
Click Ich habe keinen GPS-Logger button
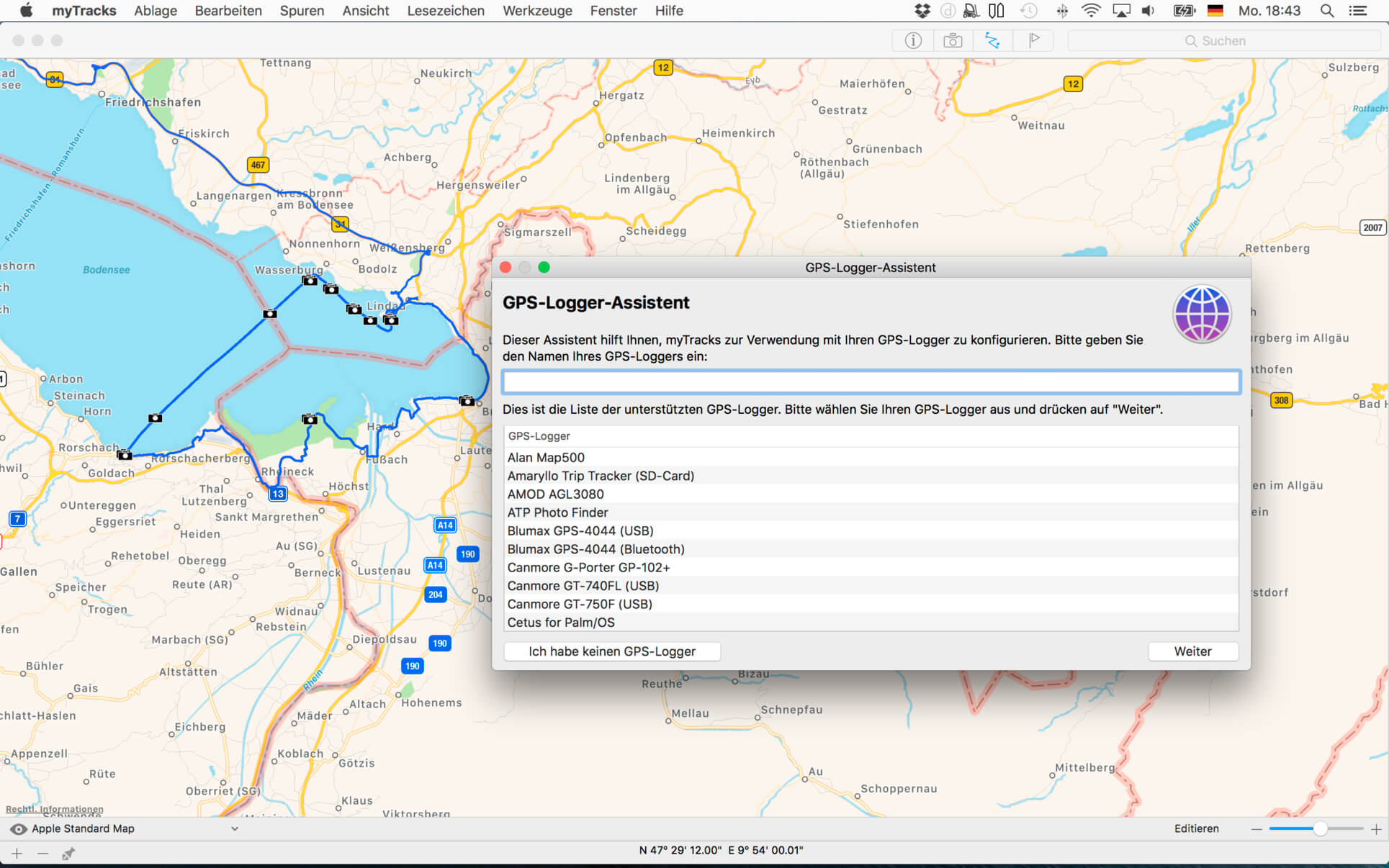click(612, 651)
